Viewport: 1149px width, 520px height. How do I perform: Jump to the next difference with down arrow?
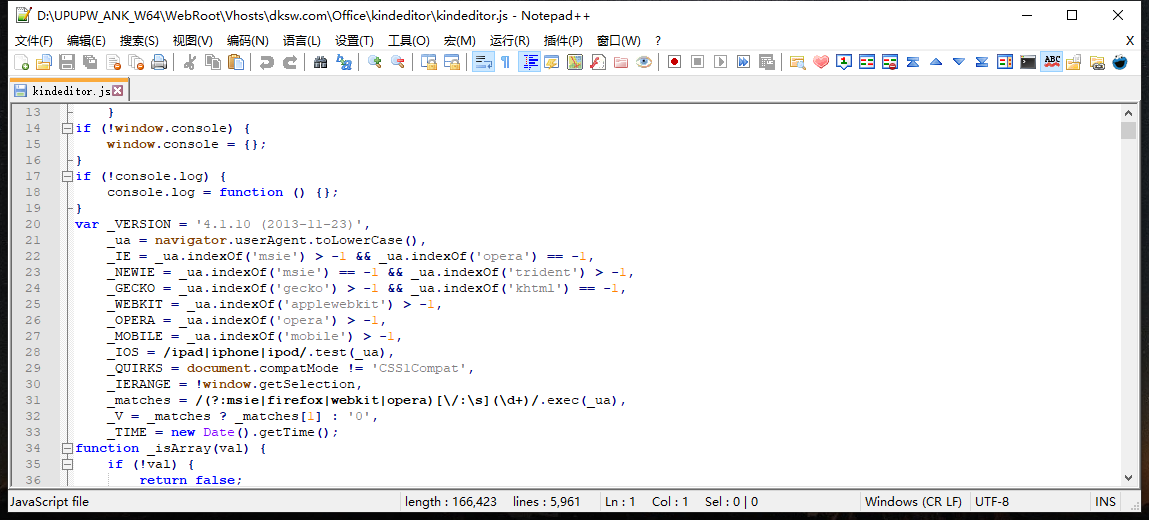click(x=958, y=62)
